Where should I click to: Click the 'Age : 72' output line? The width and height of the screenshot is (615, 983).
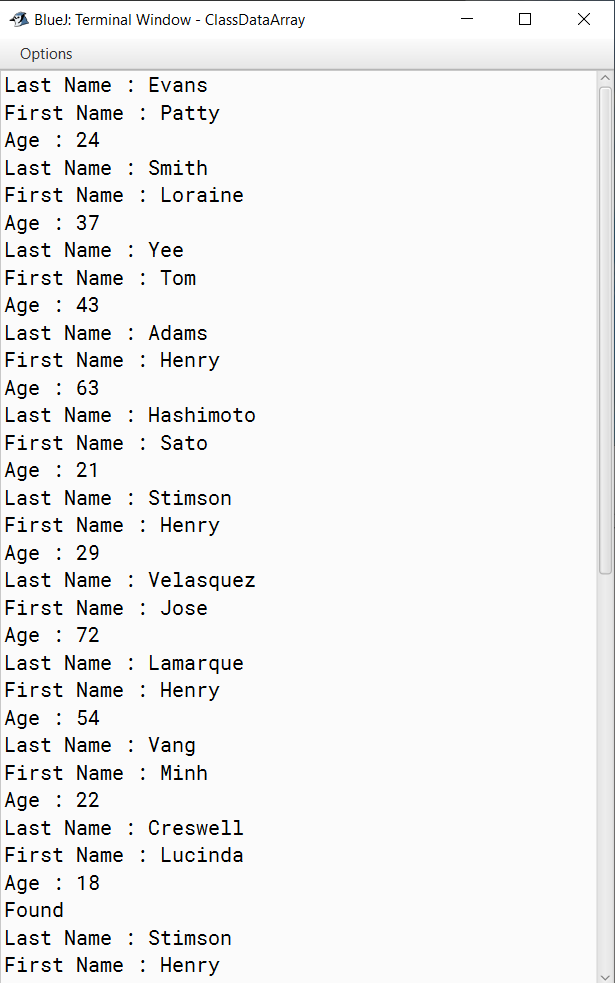tap(52, 636)
